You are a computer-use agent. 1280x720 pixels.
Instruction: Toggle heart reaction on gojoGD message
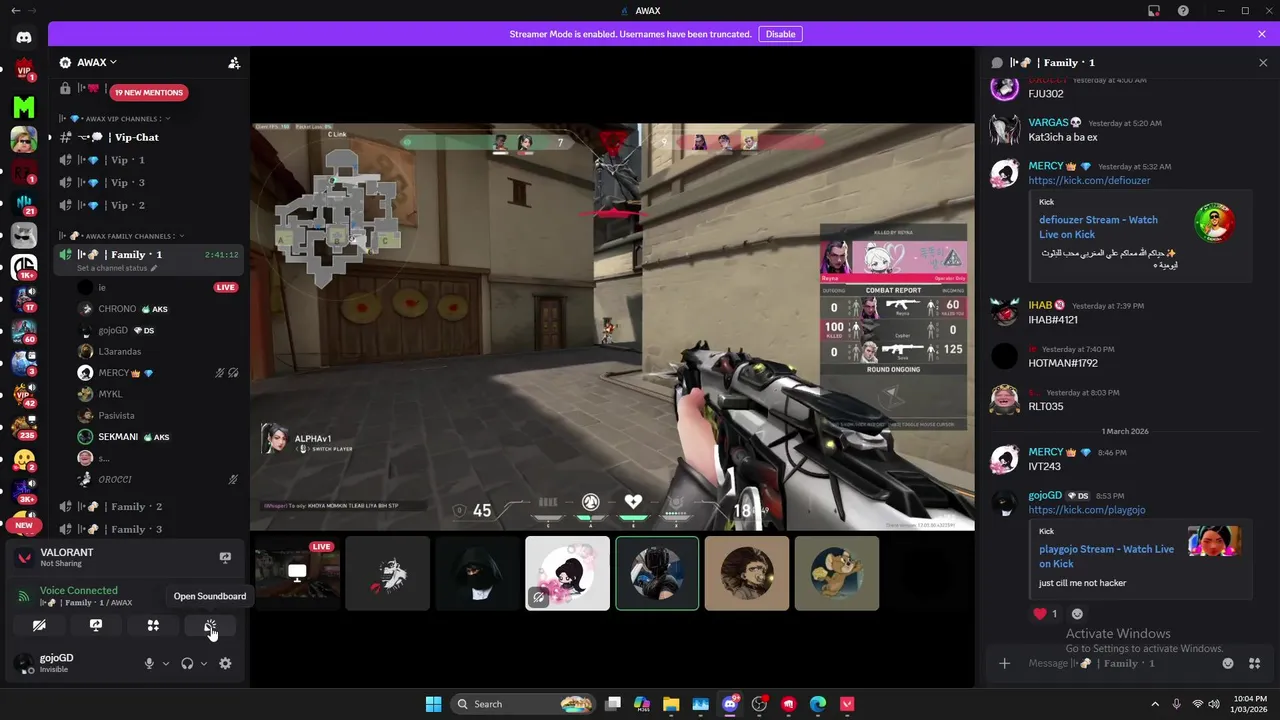click(x=1045, y=614)
